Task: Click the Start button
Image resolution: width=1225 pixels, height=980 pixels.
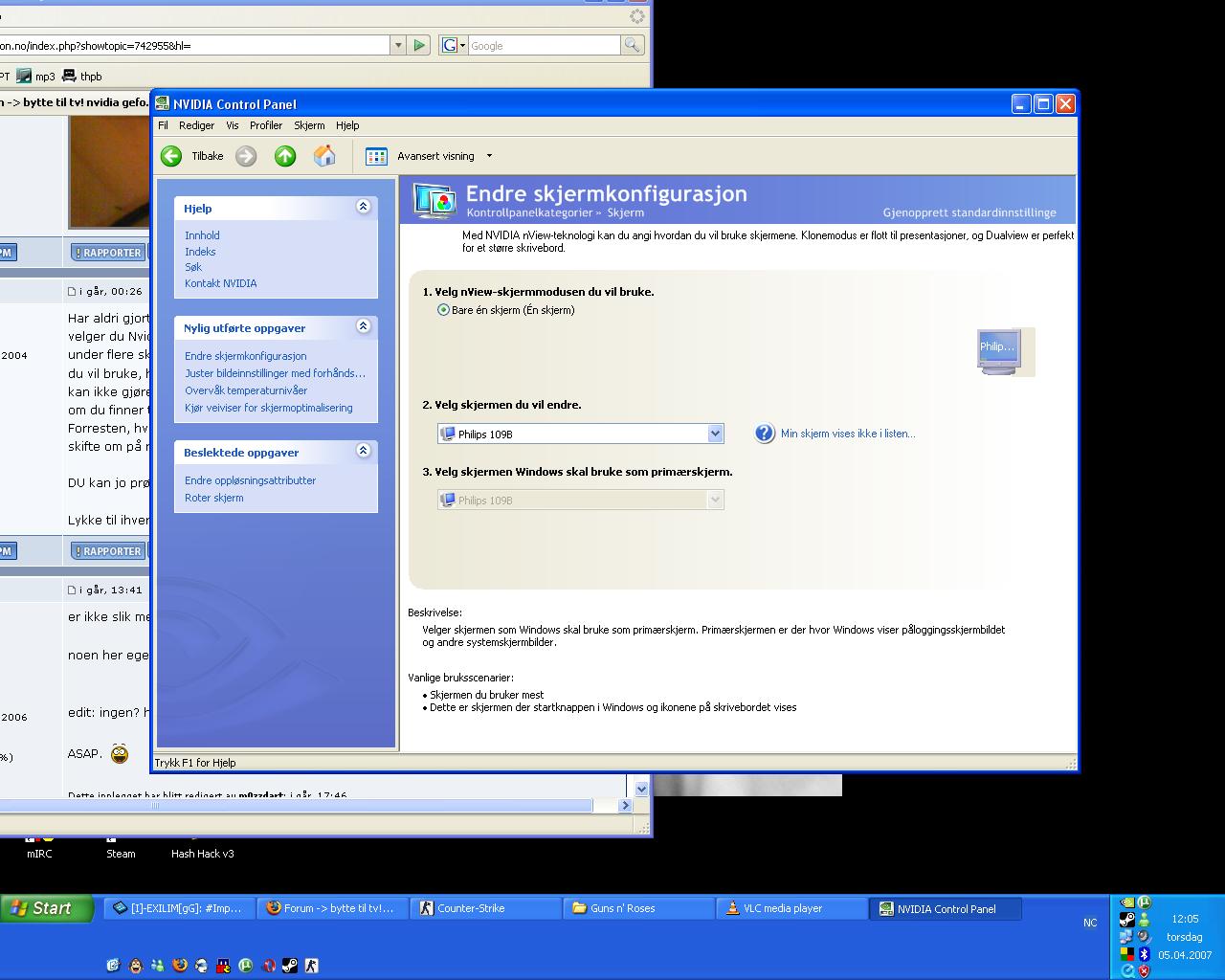Action: (x=47, y=908)
